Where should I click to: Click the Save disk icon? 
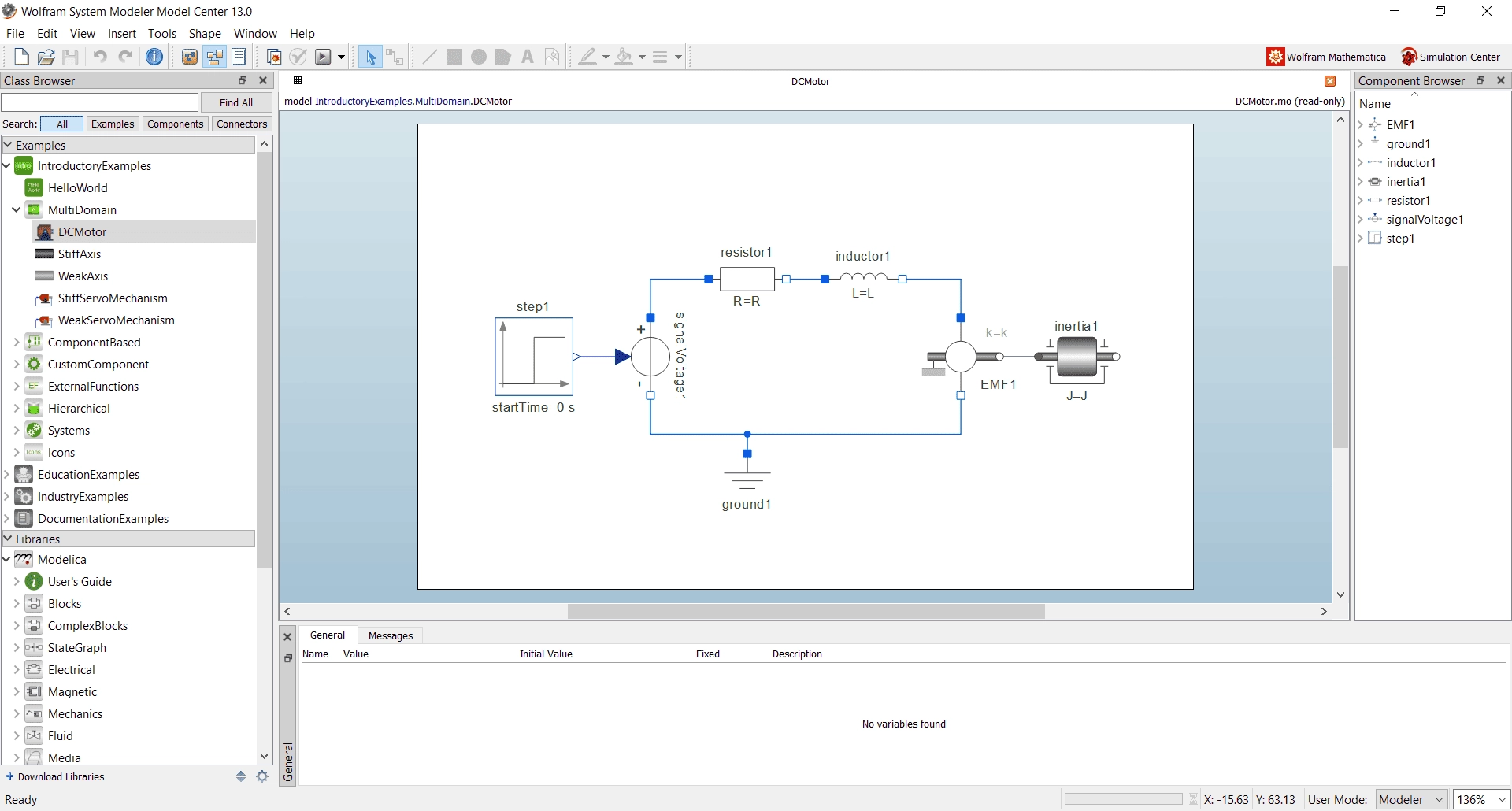71,57
